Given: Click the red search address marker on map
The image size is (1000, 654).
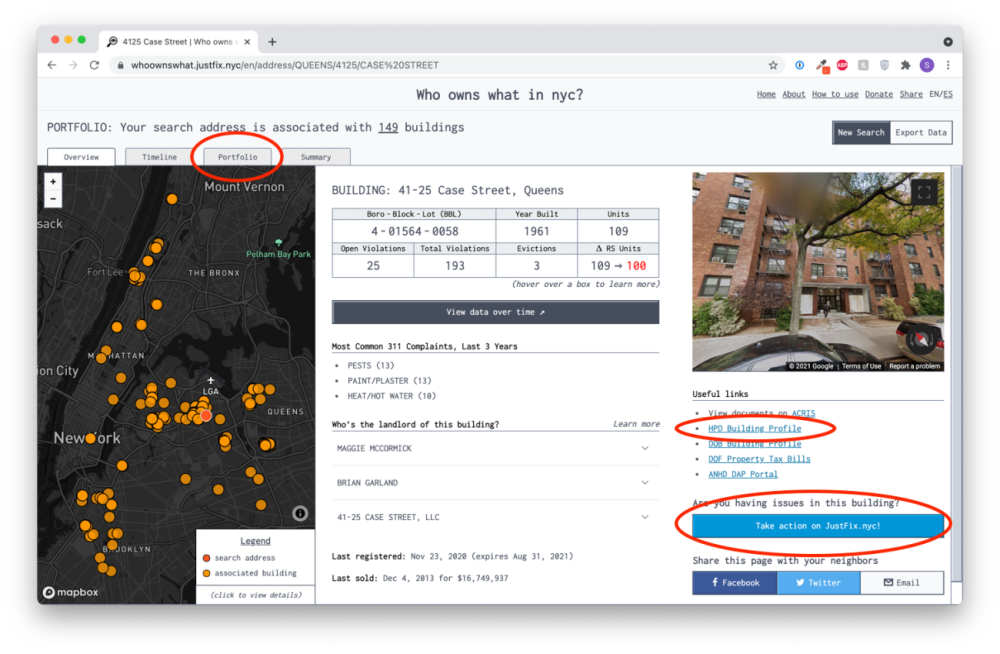Looking at the screenshot, I should (x=206, y=415).
